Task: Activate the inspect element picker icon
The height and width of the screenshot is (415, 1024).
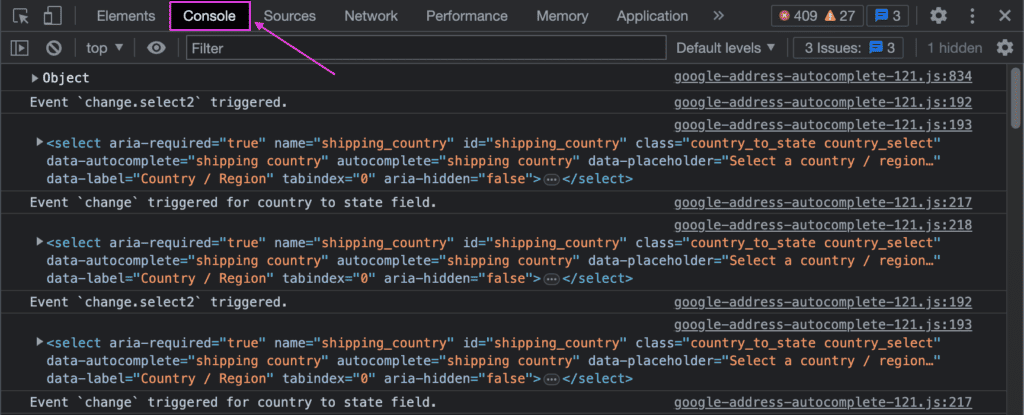Action: (x=21, y=16)
